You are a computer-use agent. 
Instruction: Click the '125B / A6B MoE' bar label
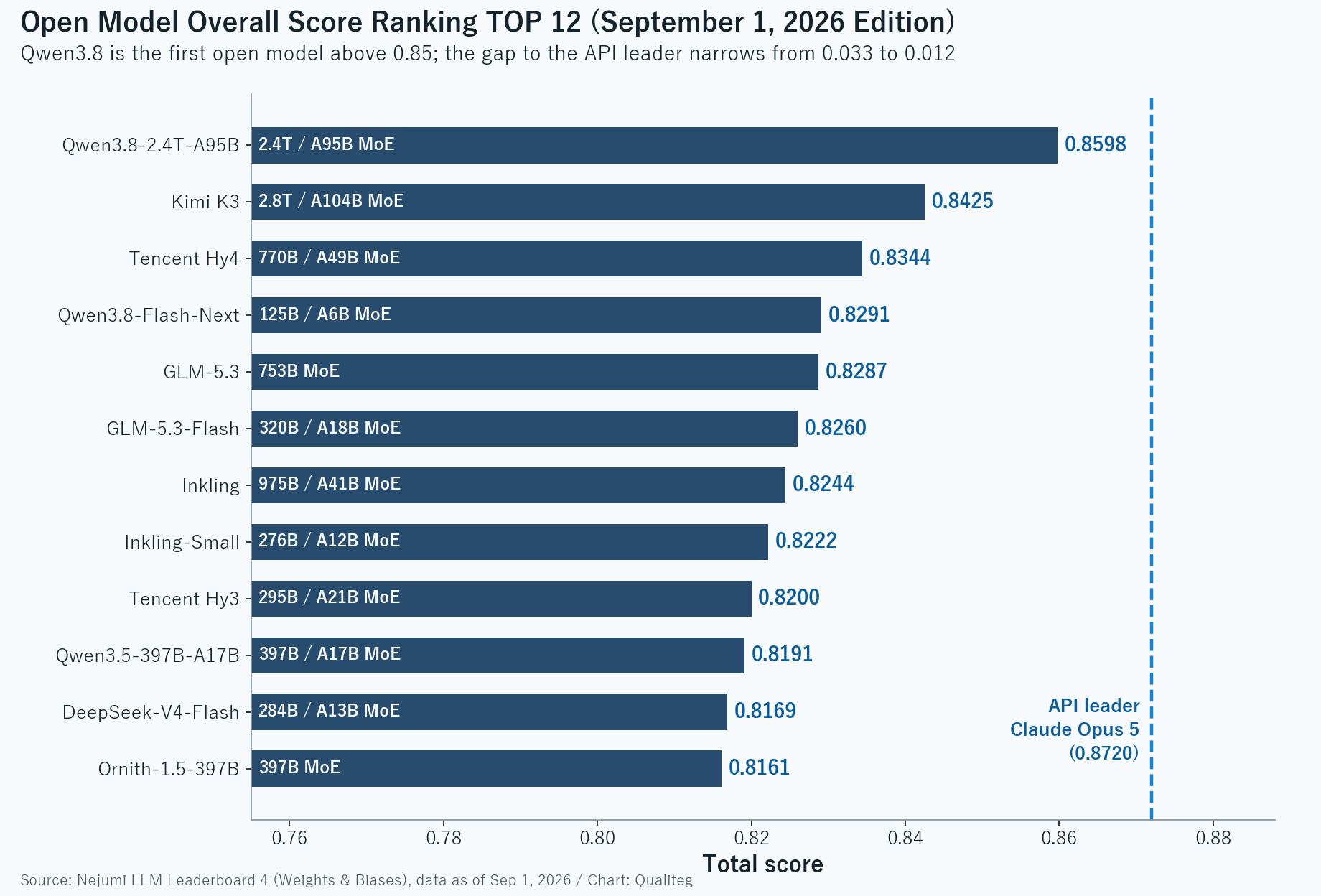click(325, 314)
